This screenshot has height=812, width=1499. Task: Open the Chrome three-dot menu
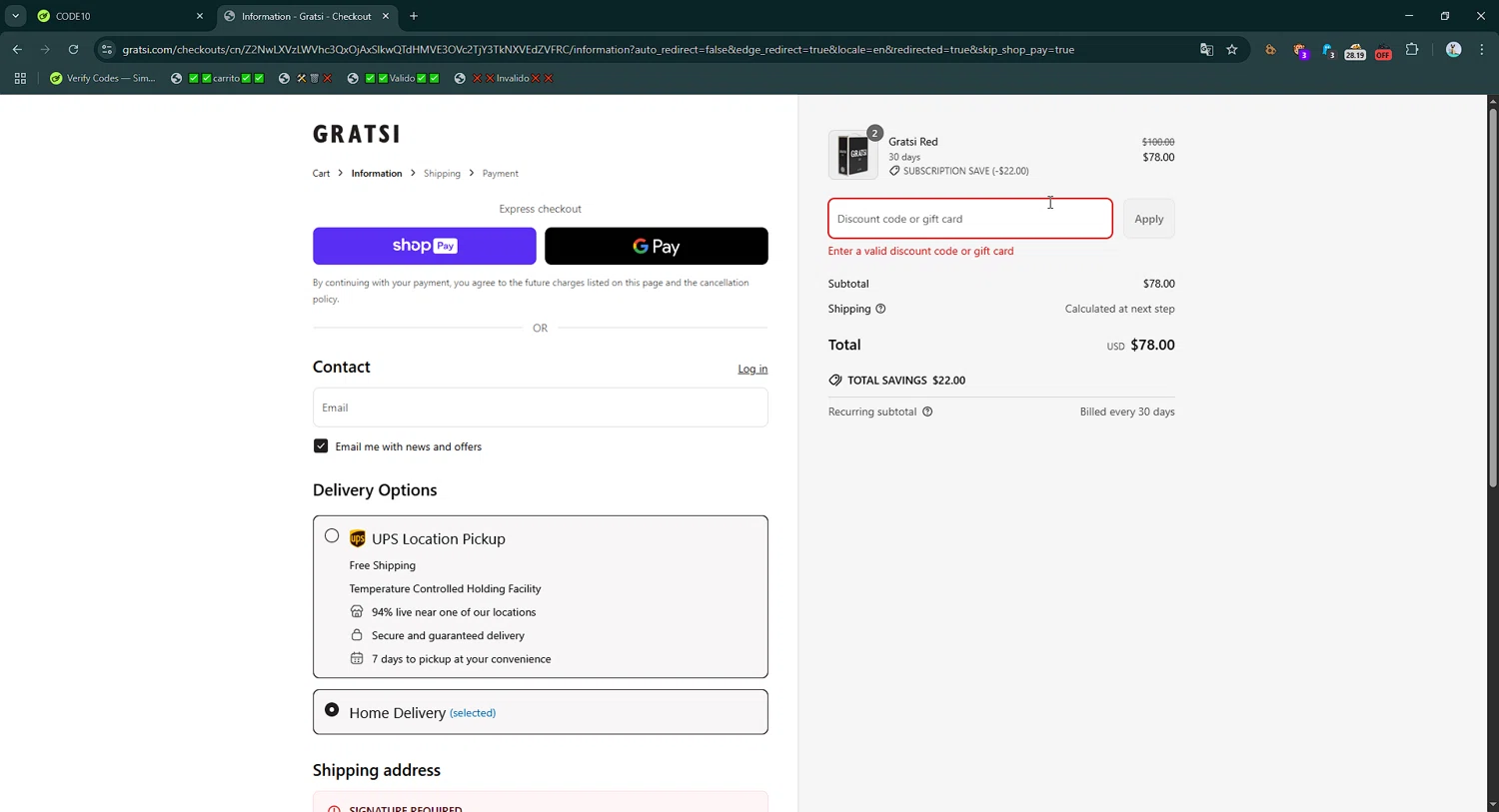click(x=1481, y=49)
